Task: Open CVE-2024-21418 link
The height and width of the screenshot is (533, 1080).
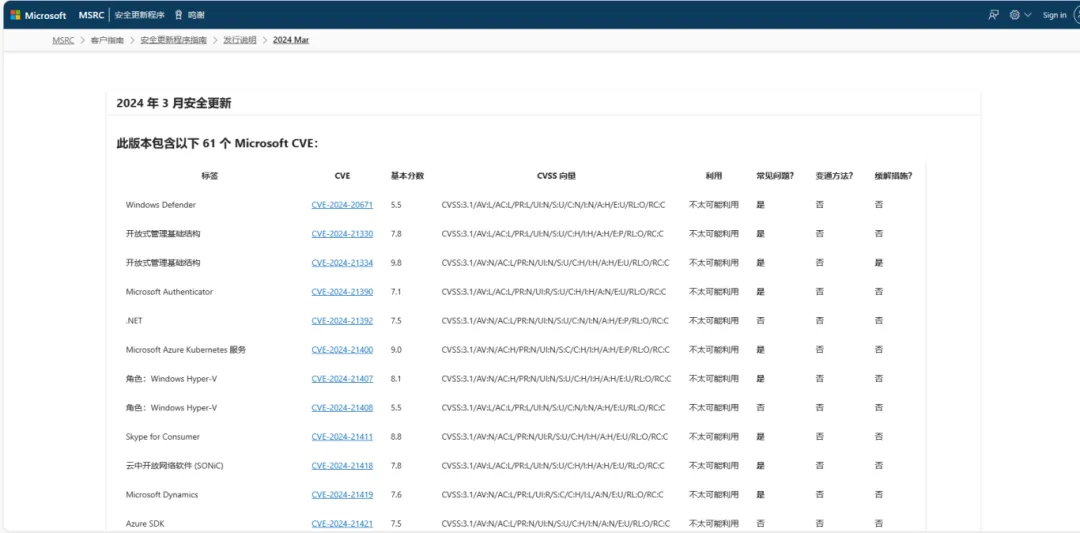Action: tap(342, 466)
